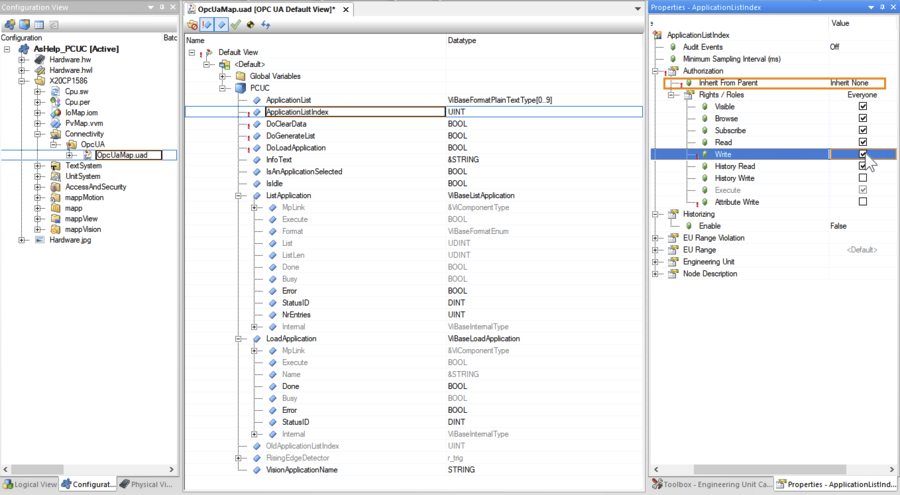900x495 pixels.
Task: Toggle the Visible checkbox
Action: (863, 106)
